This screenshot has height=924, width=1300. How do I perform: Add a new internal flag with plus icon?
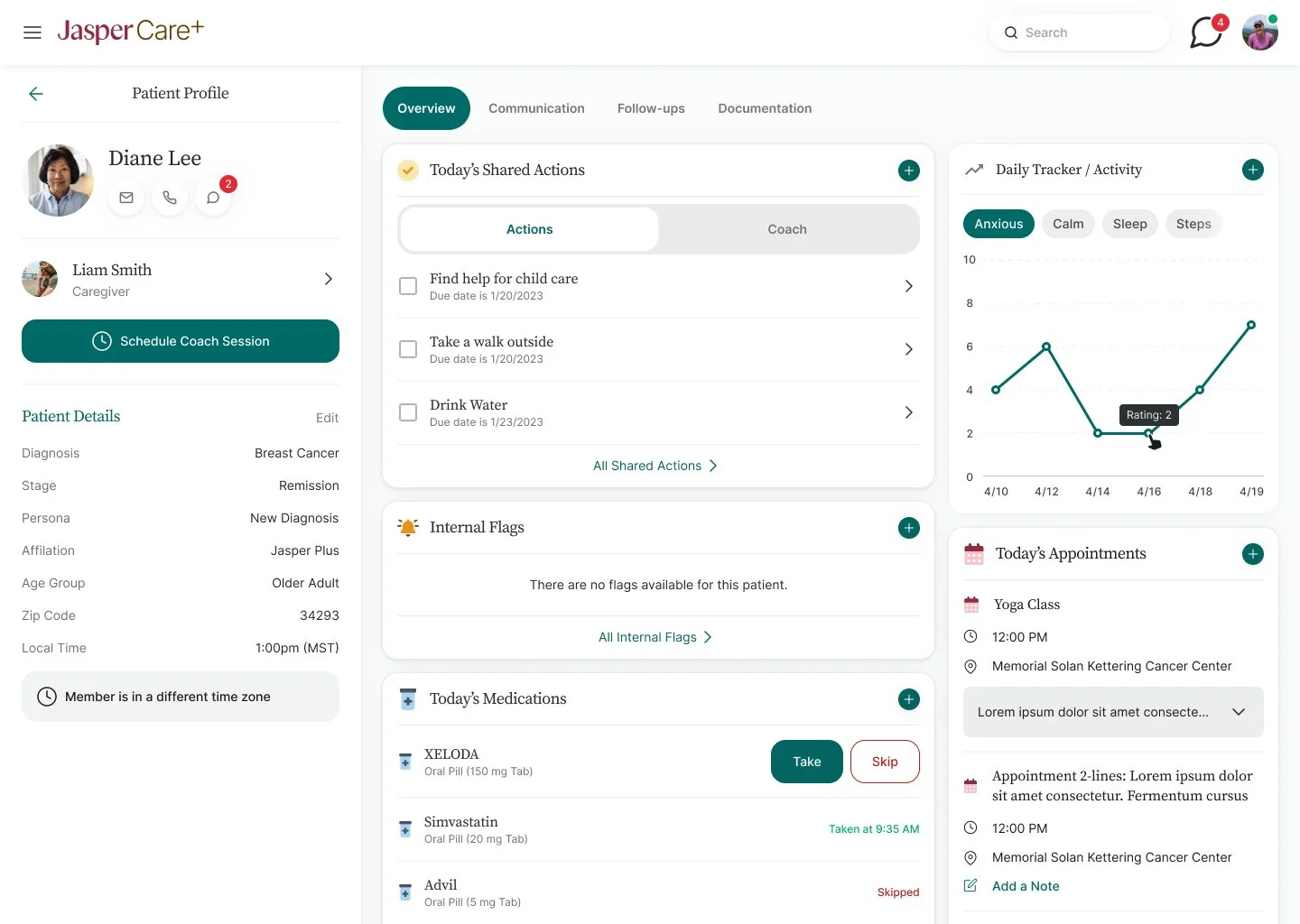coord(909,528)
